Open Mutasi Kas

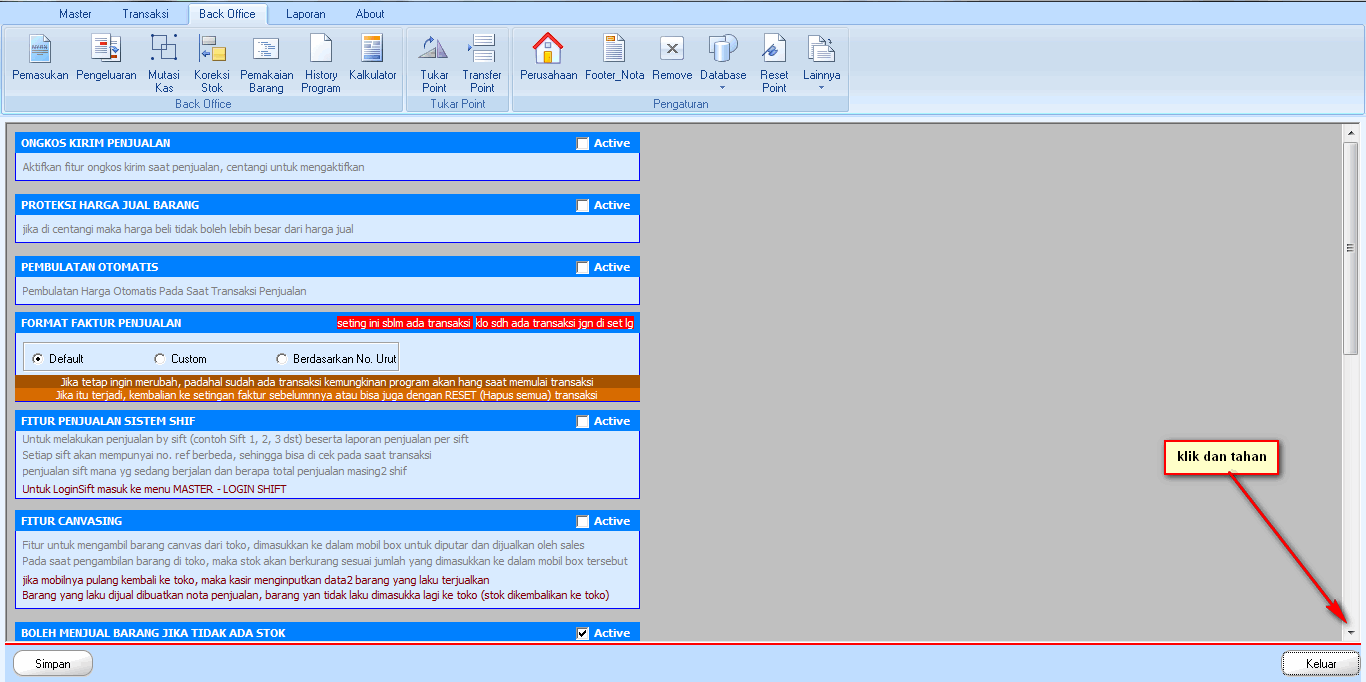(x=164, y=64)
